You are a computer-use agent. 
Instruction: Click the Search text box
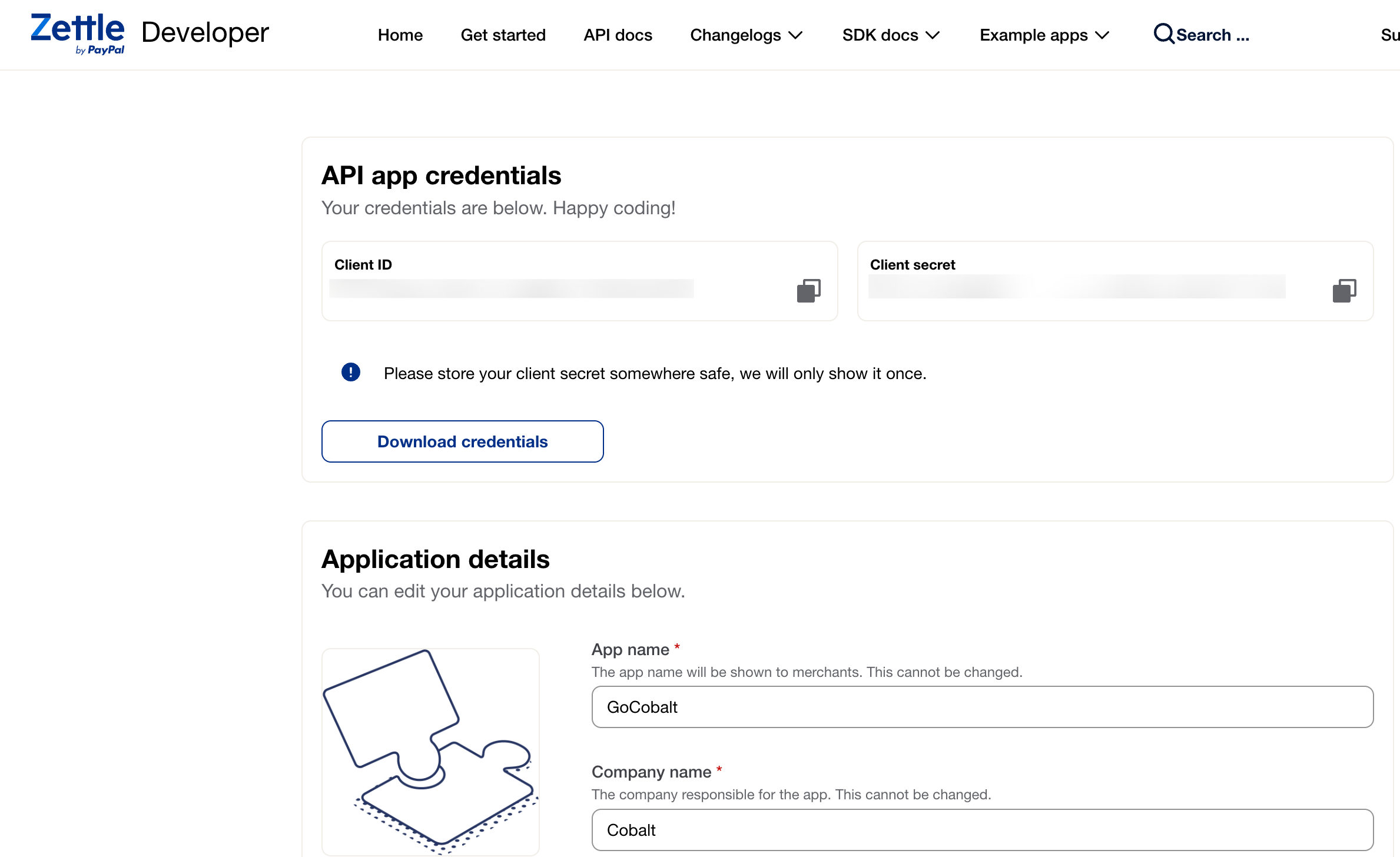click(x=1213, y=35)
